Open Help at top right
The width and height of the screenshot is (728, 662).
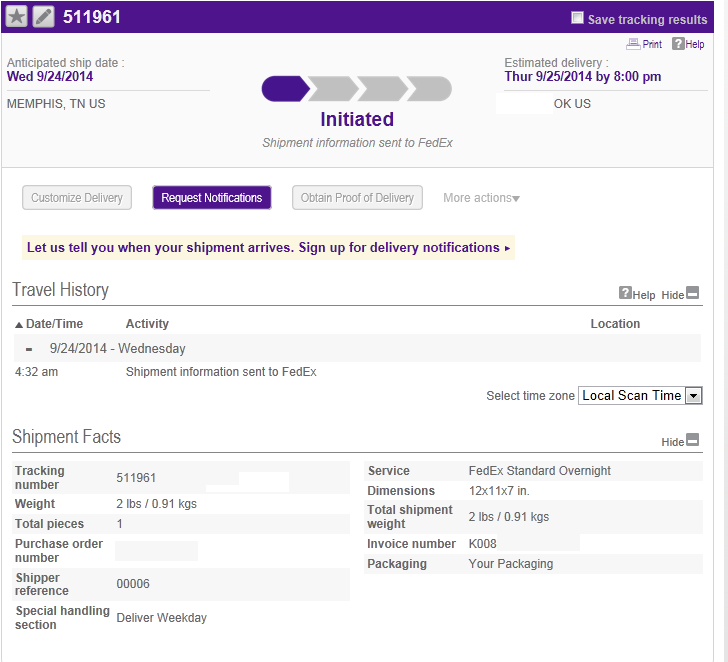point(695,44)
